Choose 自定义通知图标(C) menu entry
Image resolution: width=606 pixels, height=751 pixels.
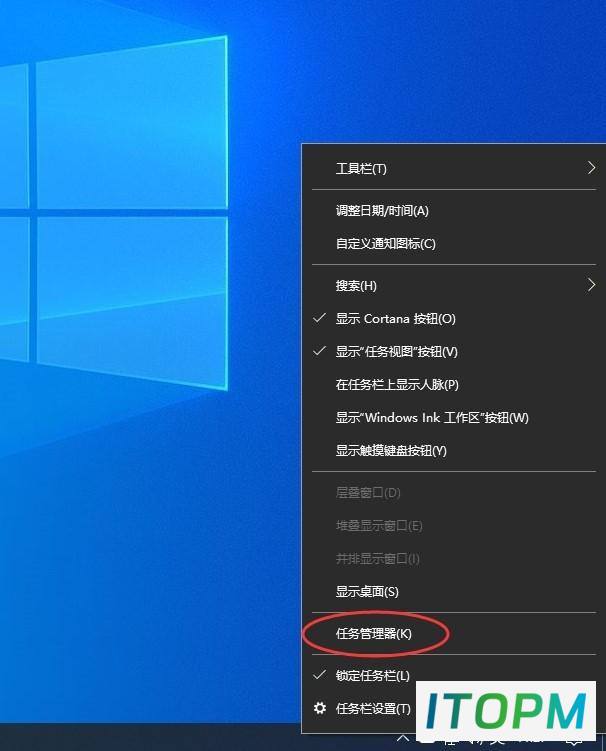pyautogui.click(x=454, y=243)
